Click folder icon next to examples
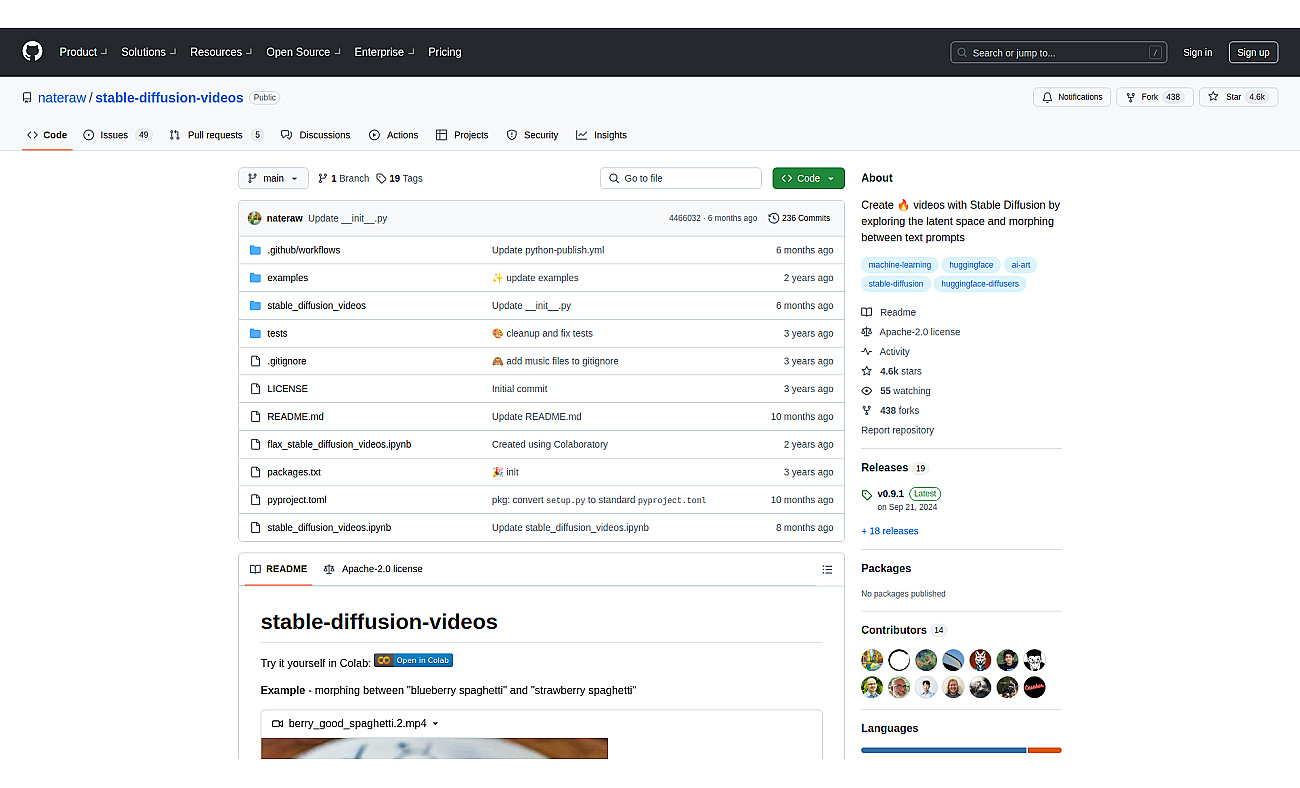Image resolution: width=1300 pixels, height=788 pixels. 255,278
